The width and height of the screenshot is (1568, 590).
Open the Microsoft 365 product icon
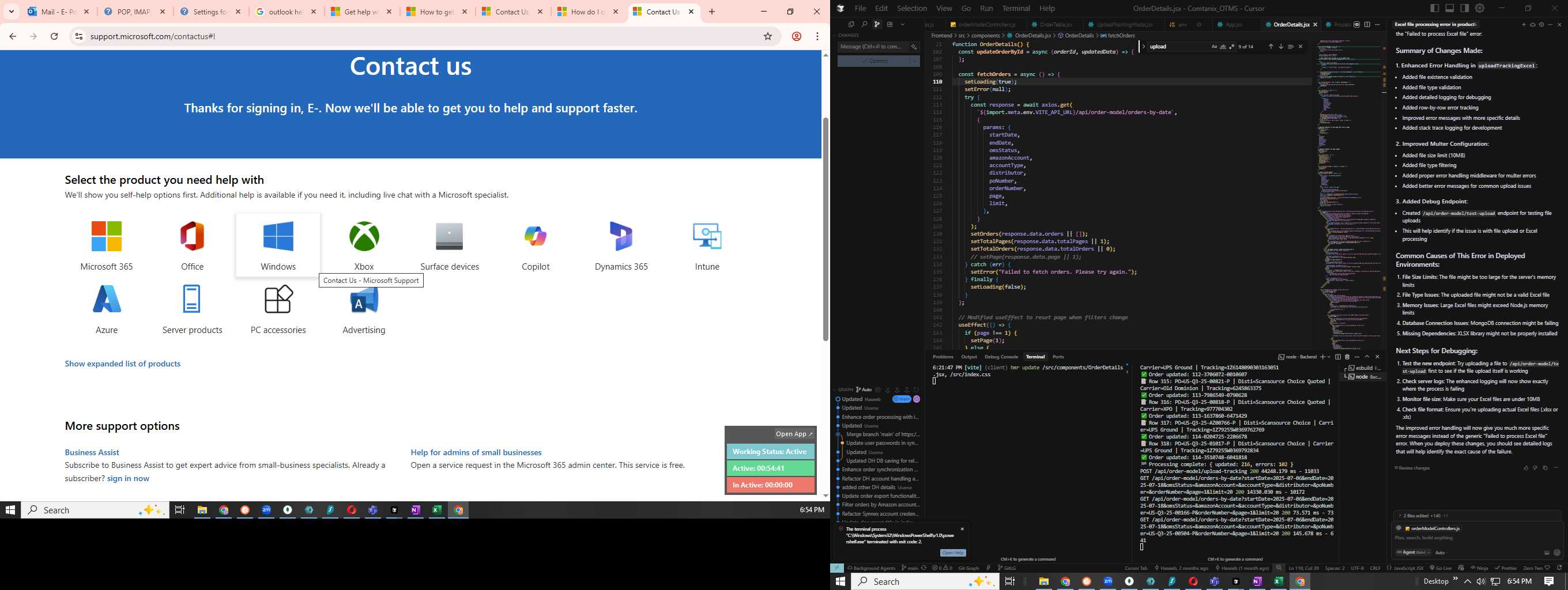[x=107, y=237]
